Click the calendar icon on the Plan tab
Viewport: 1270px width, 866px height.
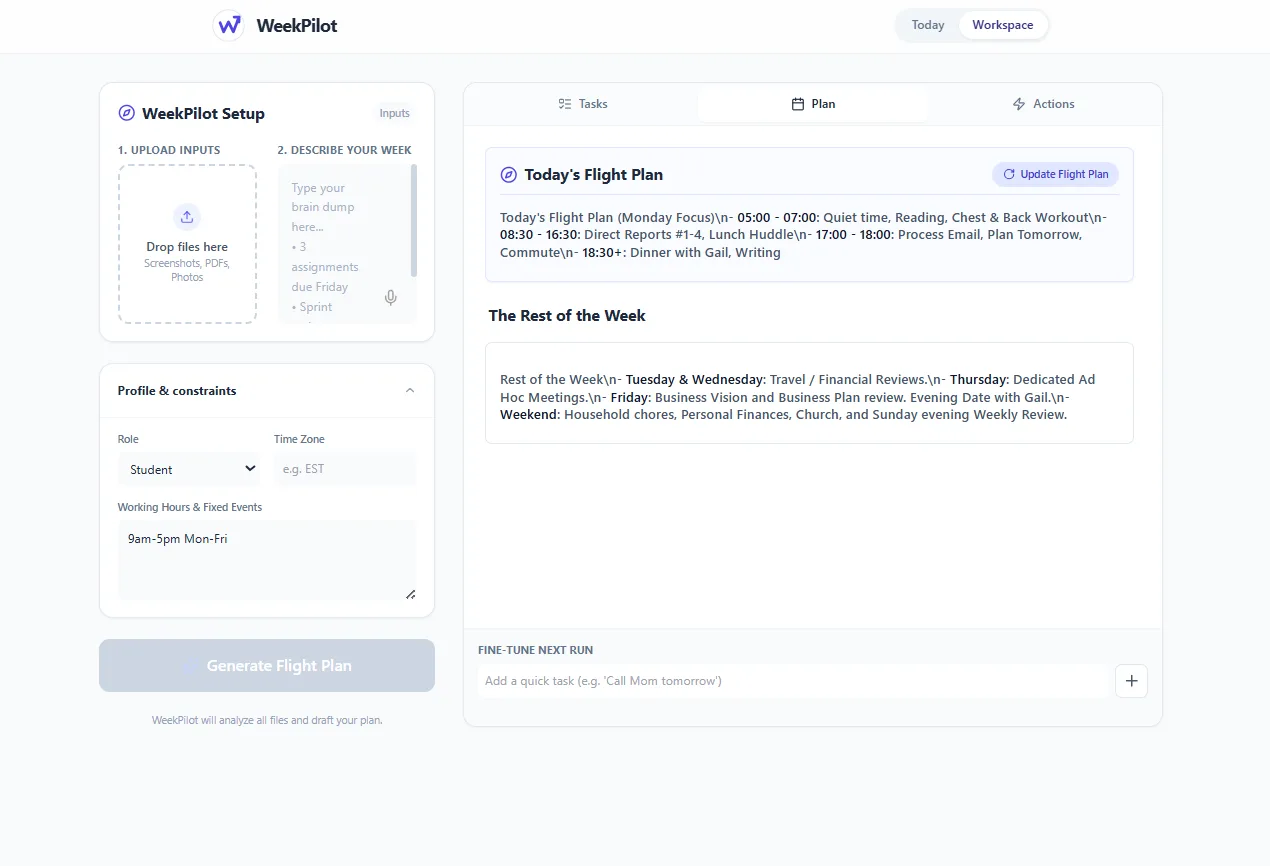[798, 104]
